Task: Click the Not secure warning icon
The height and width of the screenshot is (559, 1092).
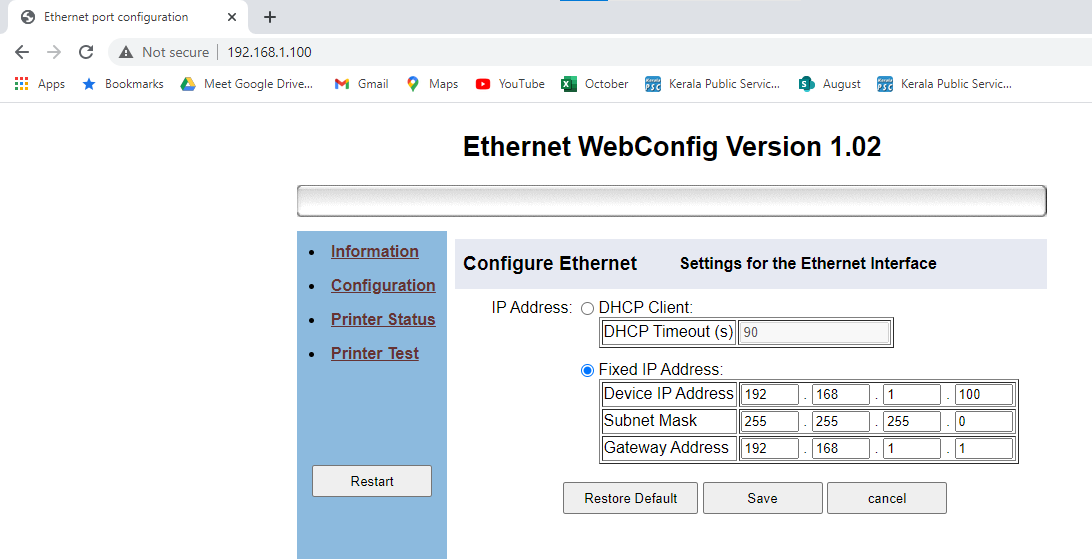Action: pyautogui.click(x=126, y=52)
